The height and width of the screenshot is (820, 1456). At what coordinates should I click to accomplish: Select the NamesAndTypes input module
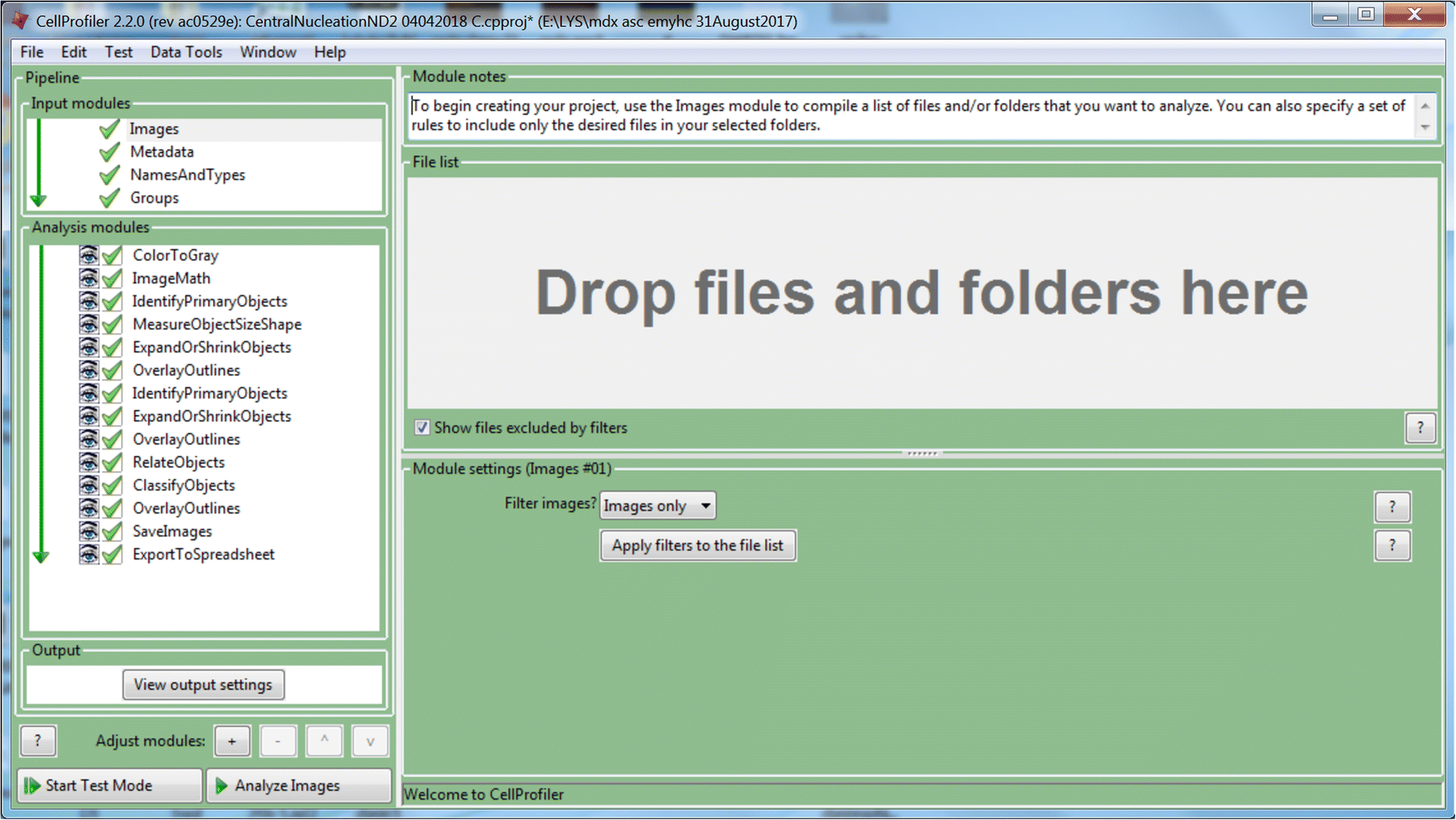coord(188,175)
